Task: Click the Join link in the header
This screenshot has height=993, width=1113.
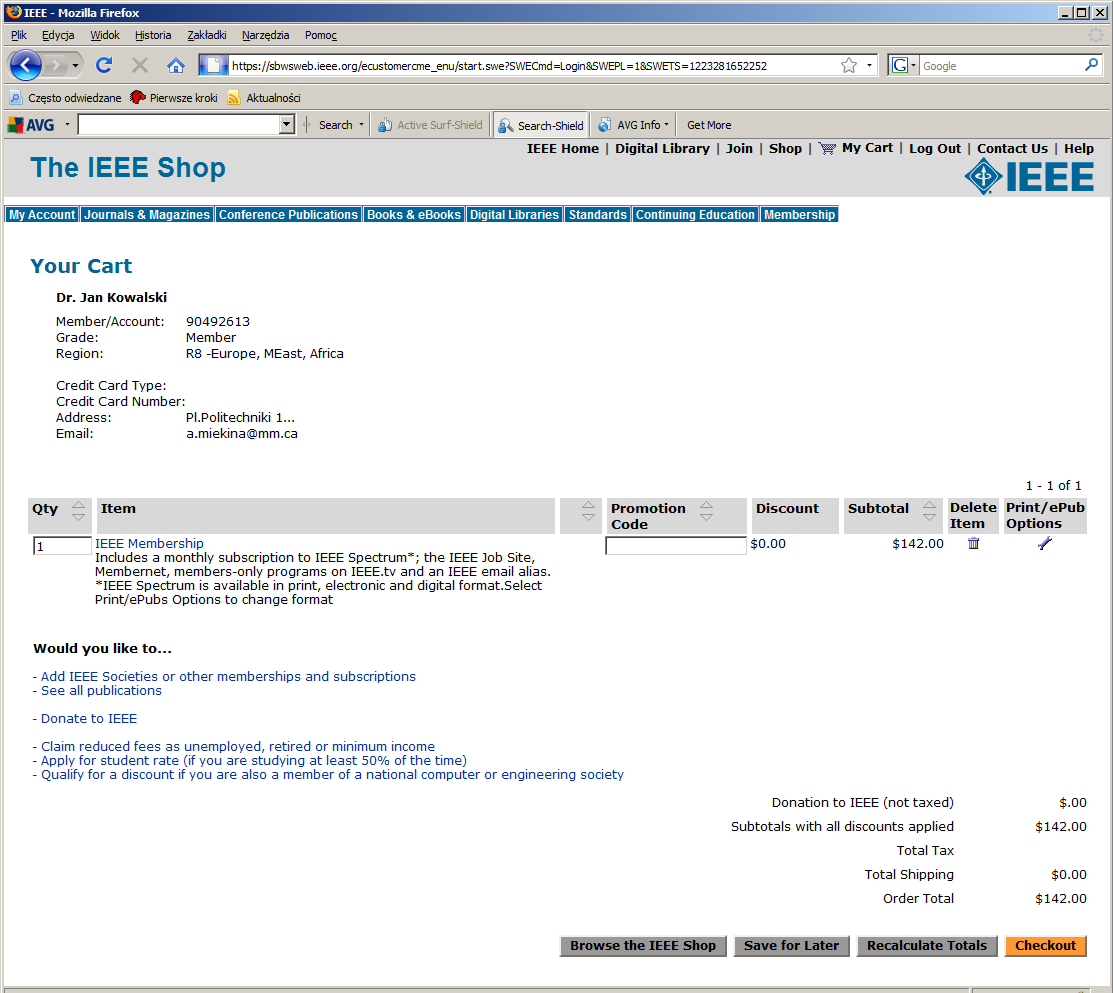Action: tap(739, 148)
